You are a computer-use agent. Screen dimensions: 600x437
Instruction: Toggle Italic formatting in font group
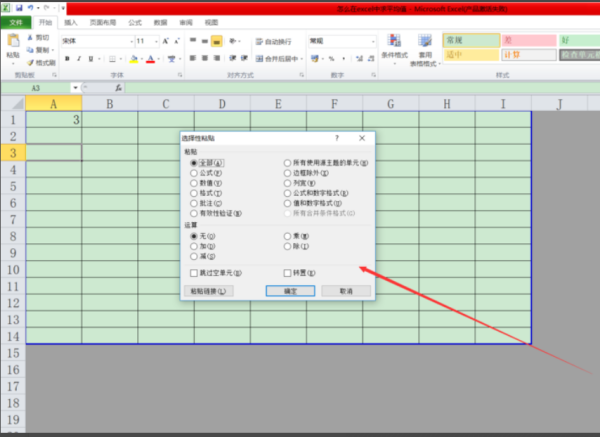[x=79, y=59]
